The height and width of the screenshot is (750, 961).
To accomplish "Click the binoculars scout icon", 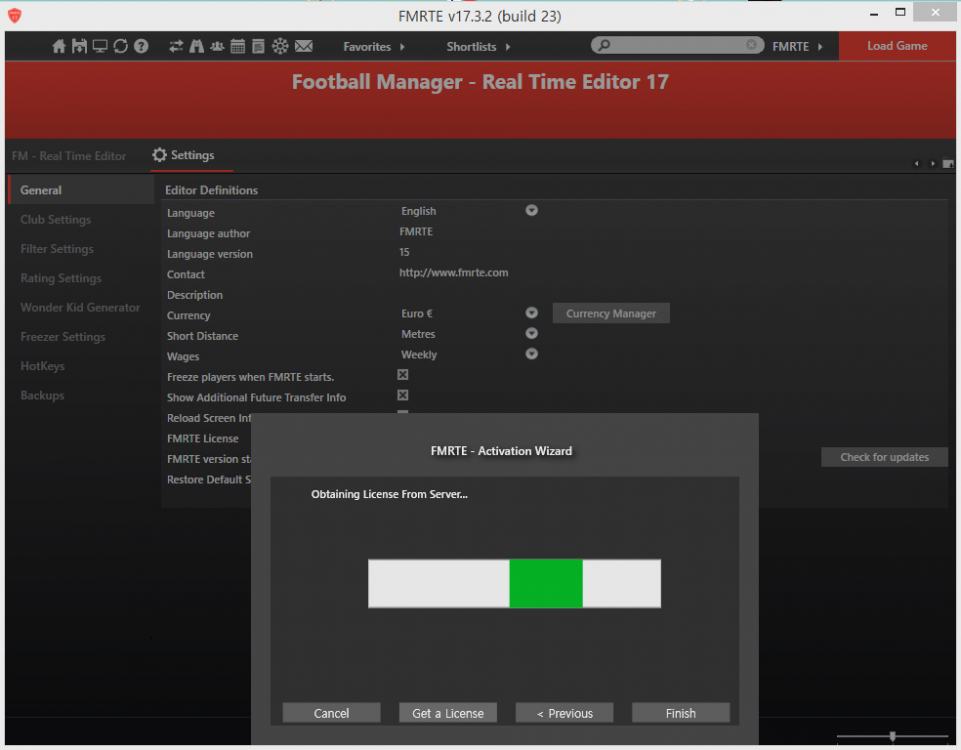I will [x=197, y=46].
